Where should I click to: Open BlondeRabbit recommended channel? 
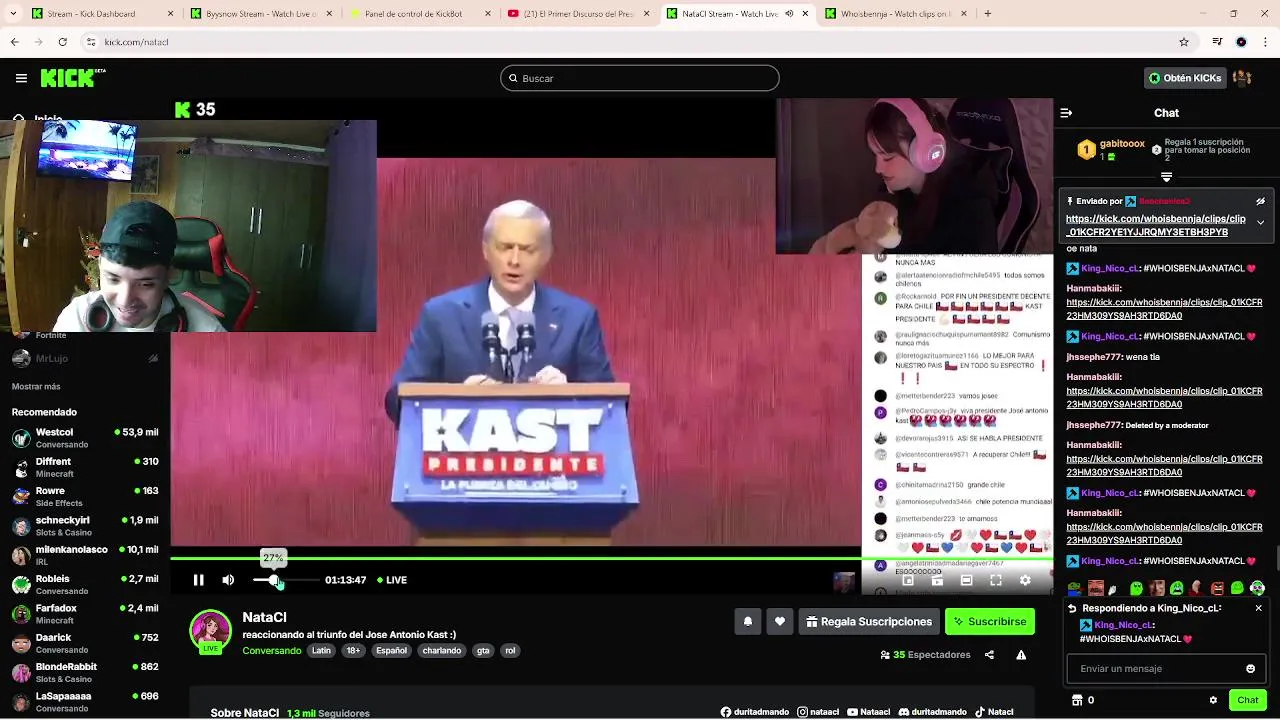point(85,672)
